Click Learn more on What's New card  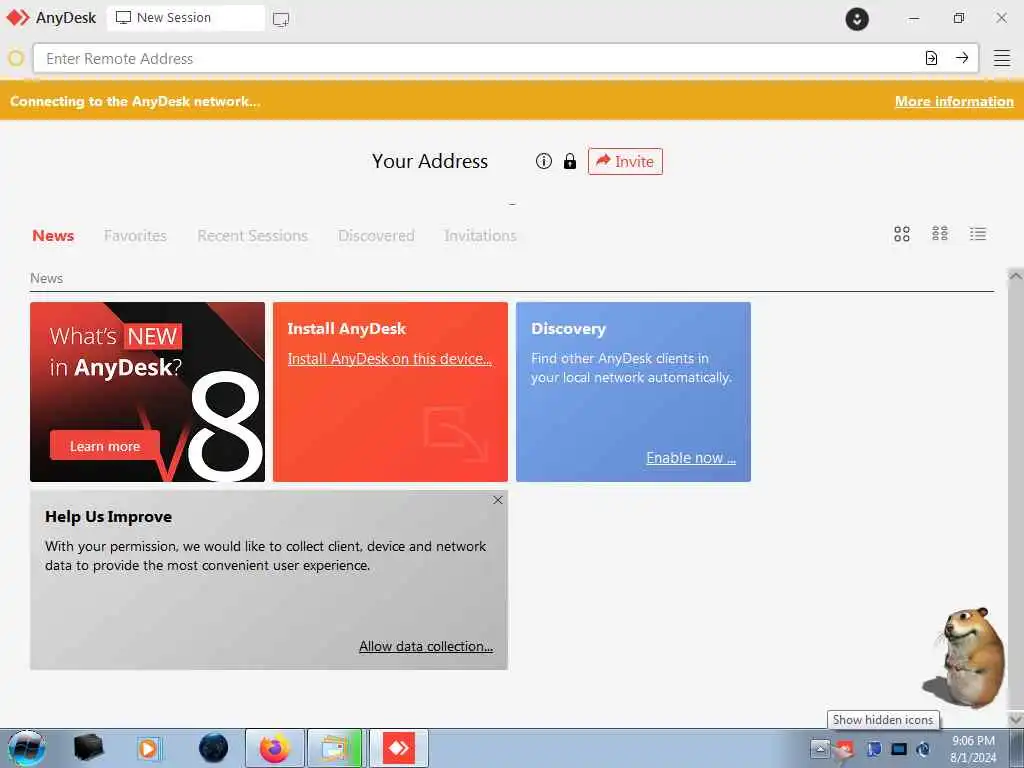point(104,446)
